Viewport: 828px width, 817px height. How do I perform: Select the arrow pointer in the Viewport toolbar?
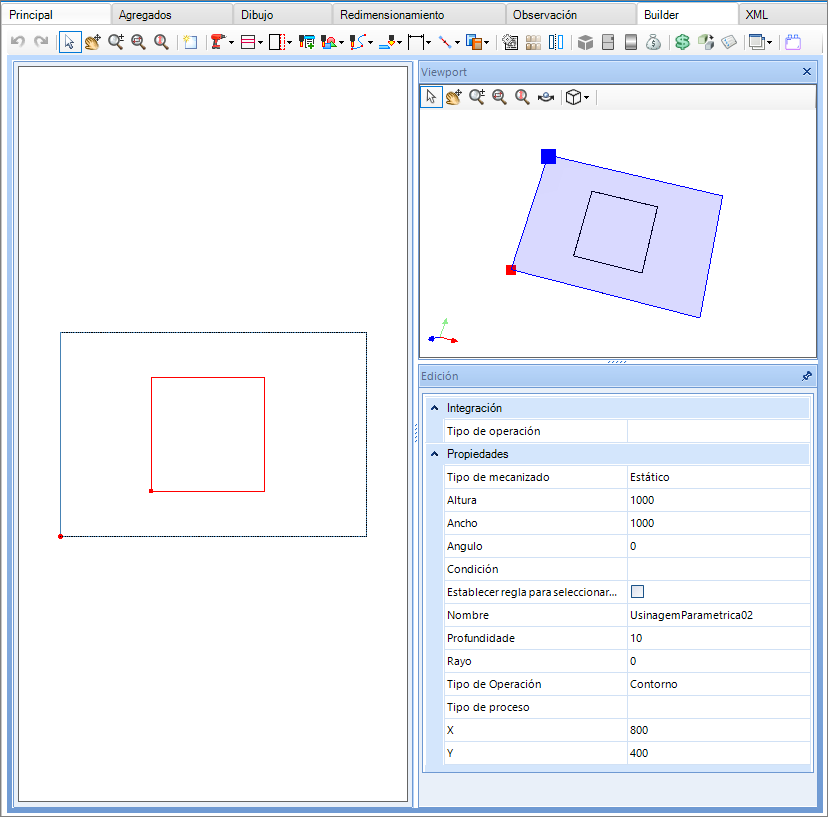(431, 97)
